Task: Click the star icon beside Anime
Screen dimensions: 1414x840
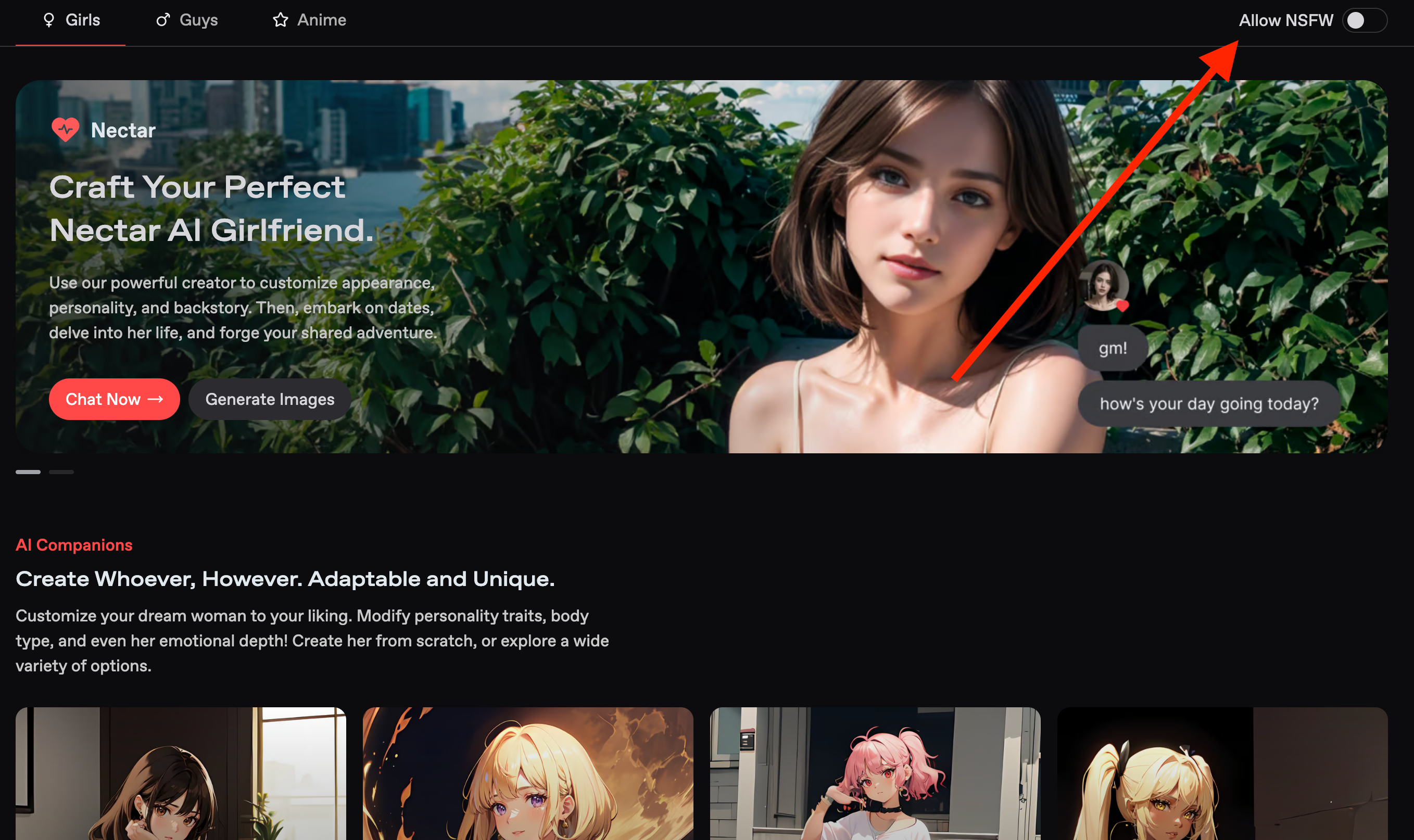Action: (x=280, y=20)
